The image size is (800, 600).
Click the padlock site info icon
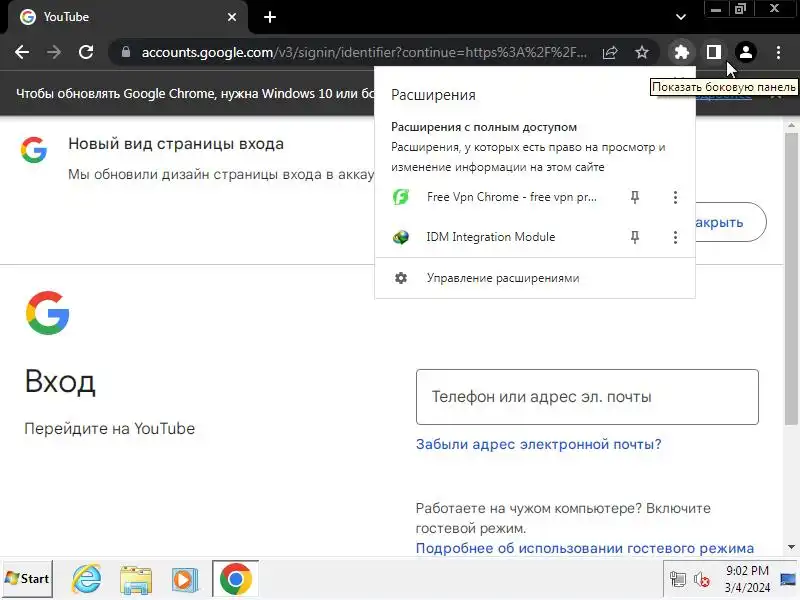click(x=126, y=52)
